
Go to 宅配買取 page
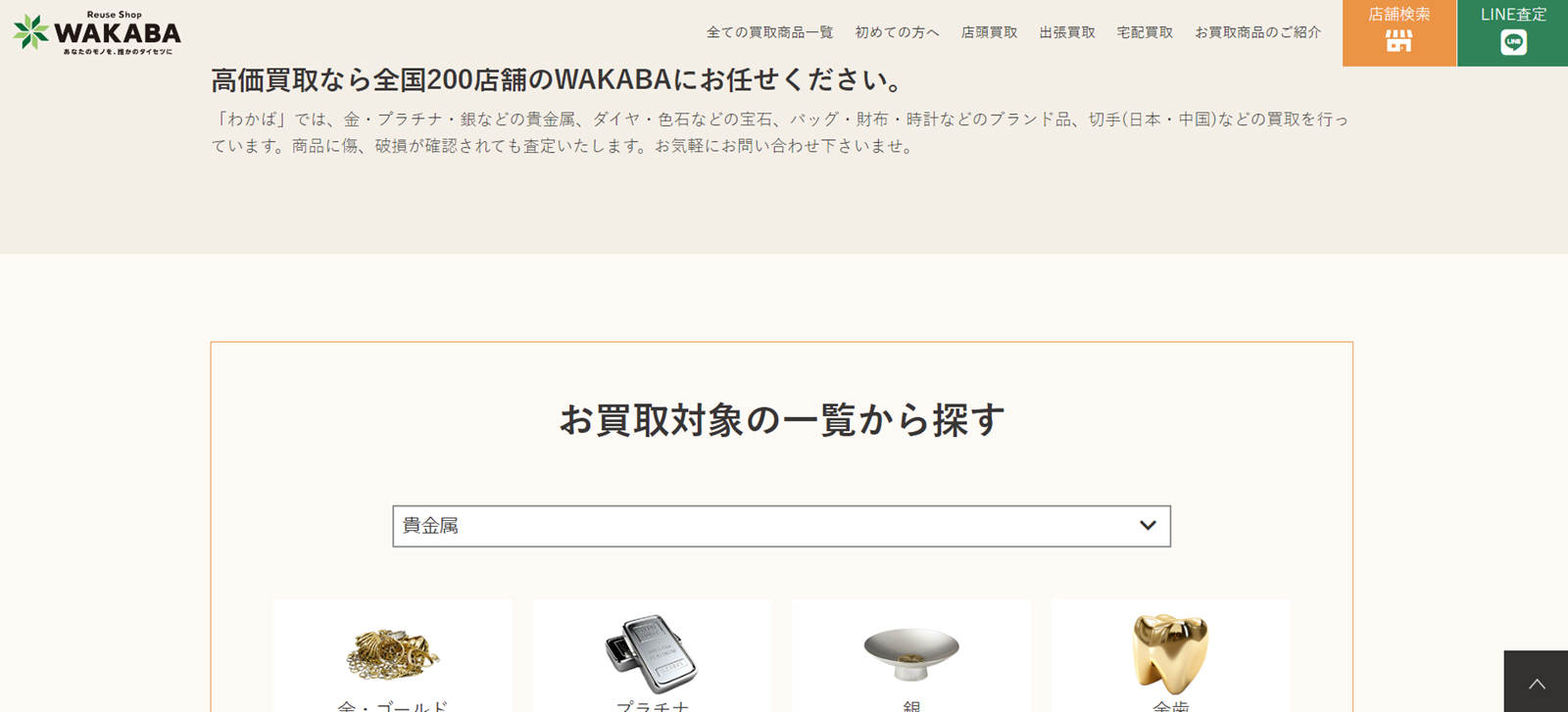coord(1145,32)
